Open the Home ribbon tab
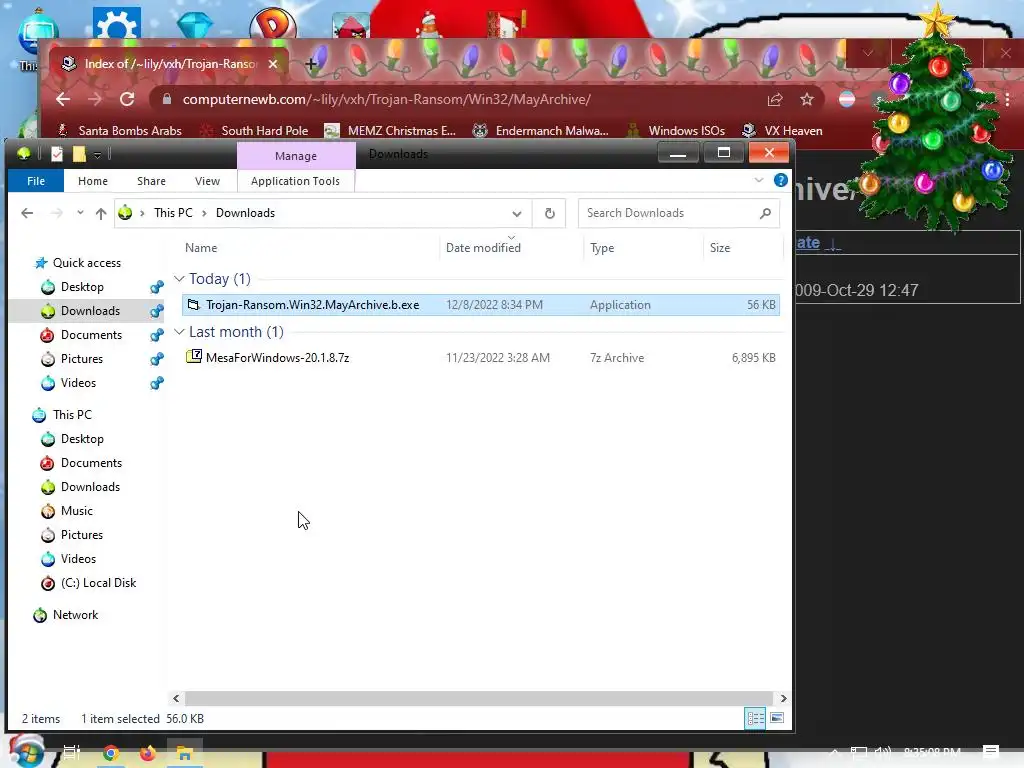Screen dimensions: 1024x768 [93, 181]
